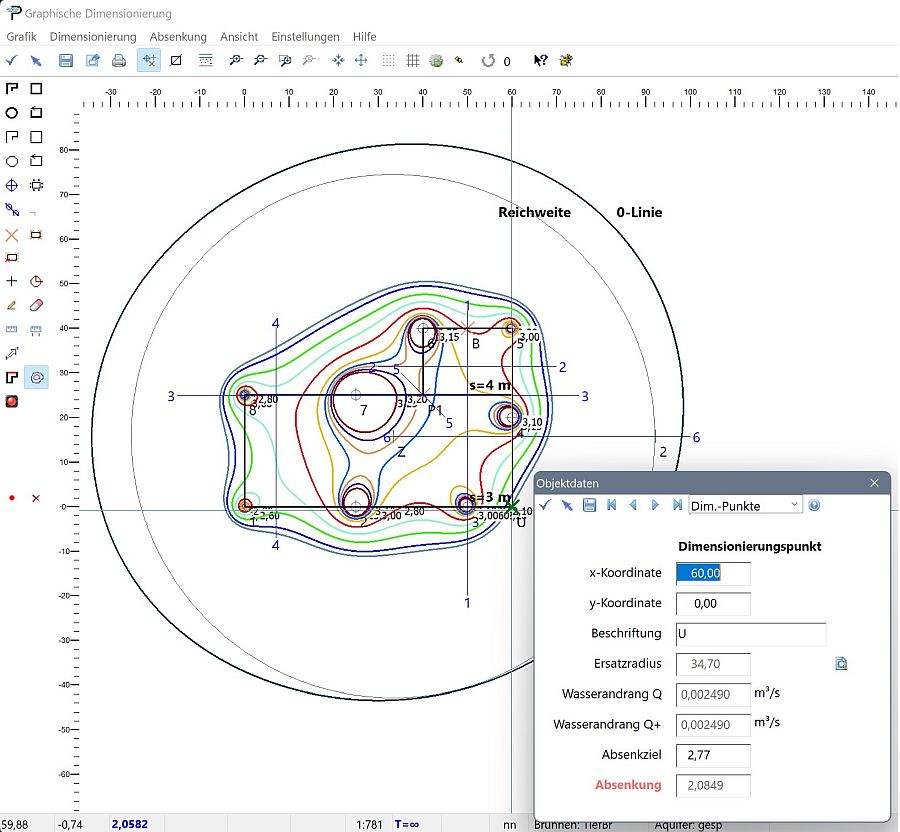Click the blue crosshair circle tool
900x832 pixels.
(x=12, y=185)
